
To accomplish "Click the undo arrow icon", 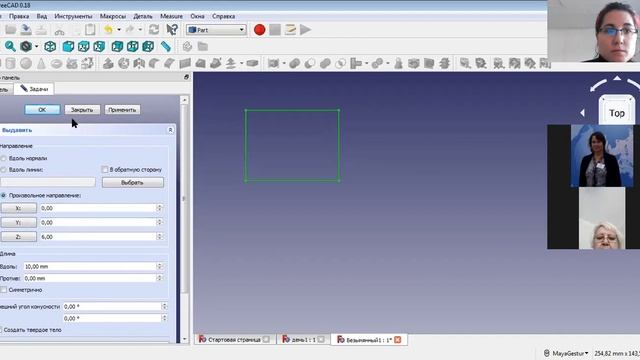I will click(109, 29).
